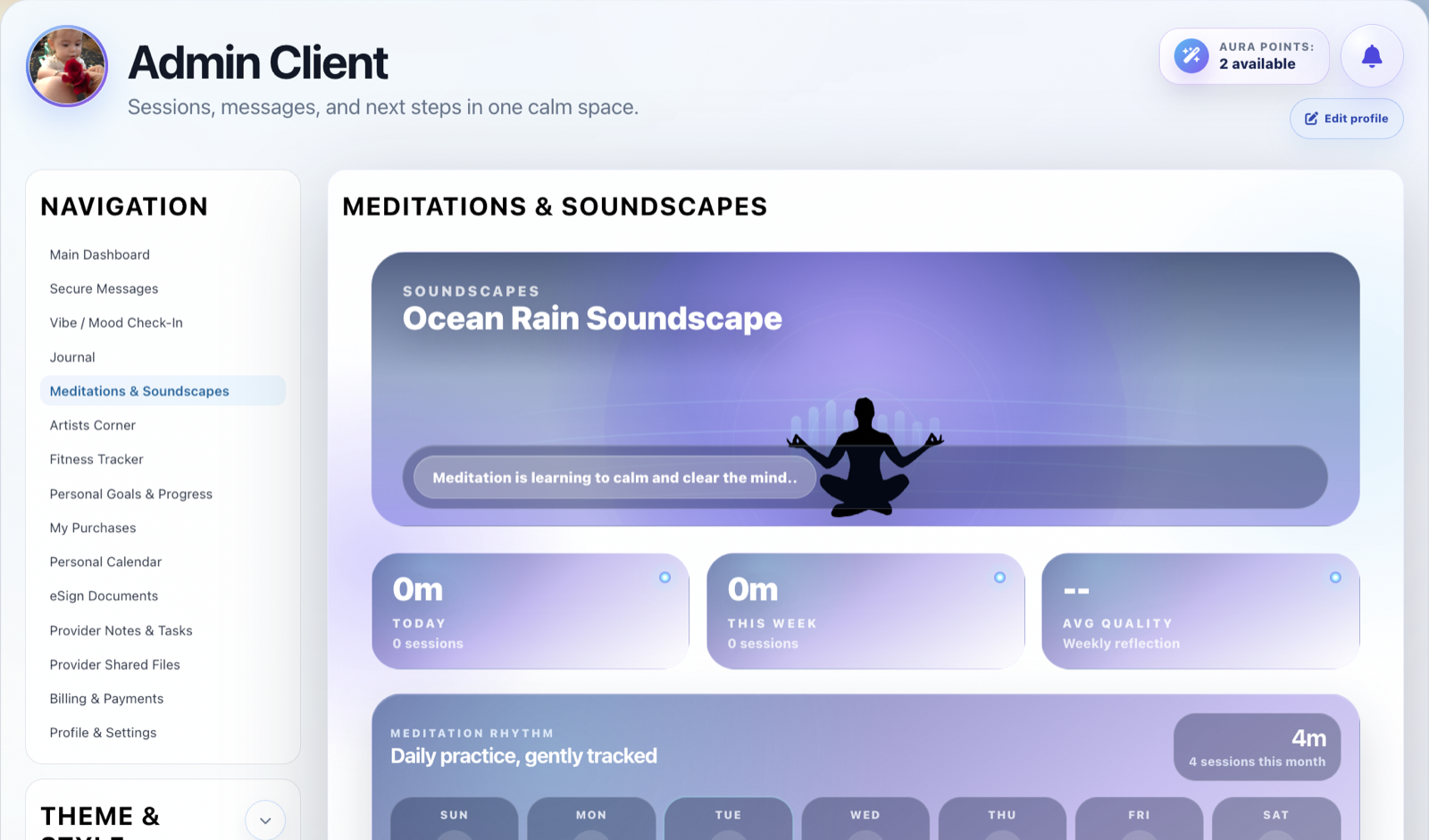Select the TUE day tile
The image size is (1429, 840).
(728, 819)
